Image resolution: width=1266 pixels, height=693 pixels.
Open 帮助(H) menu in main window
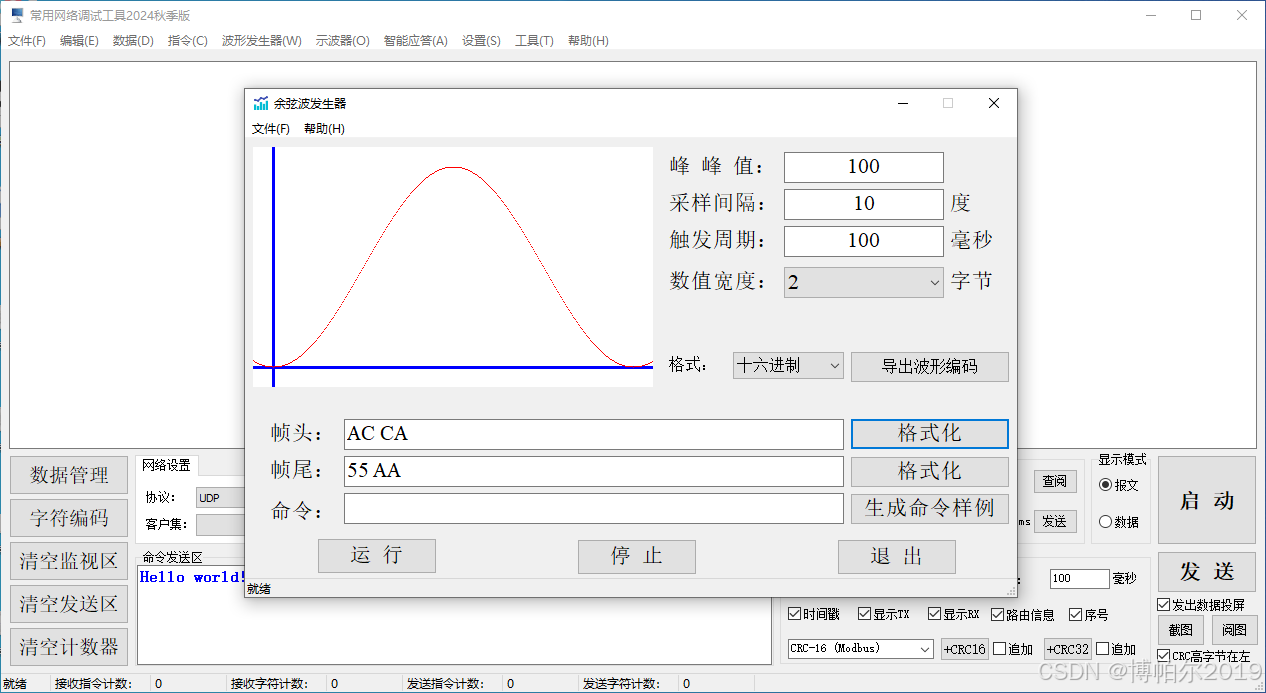(x=588, y=41)
